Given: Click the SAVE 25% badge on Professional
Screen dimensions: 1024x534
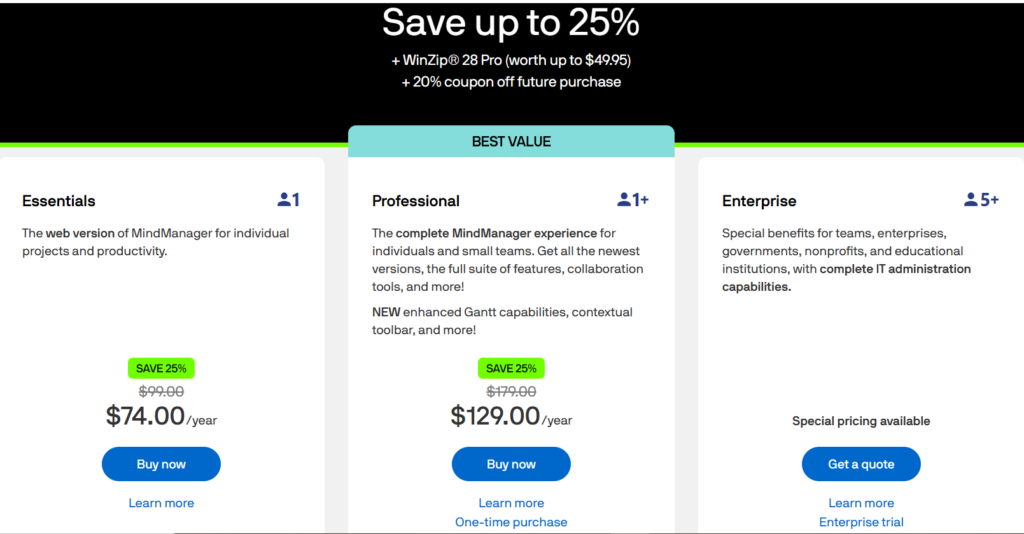Looking at the screenshot, I should coord(511,368).
